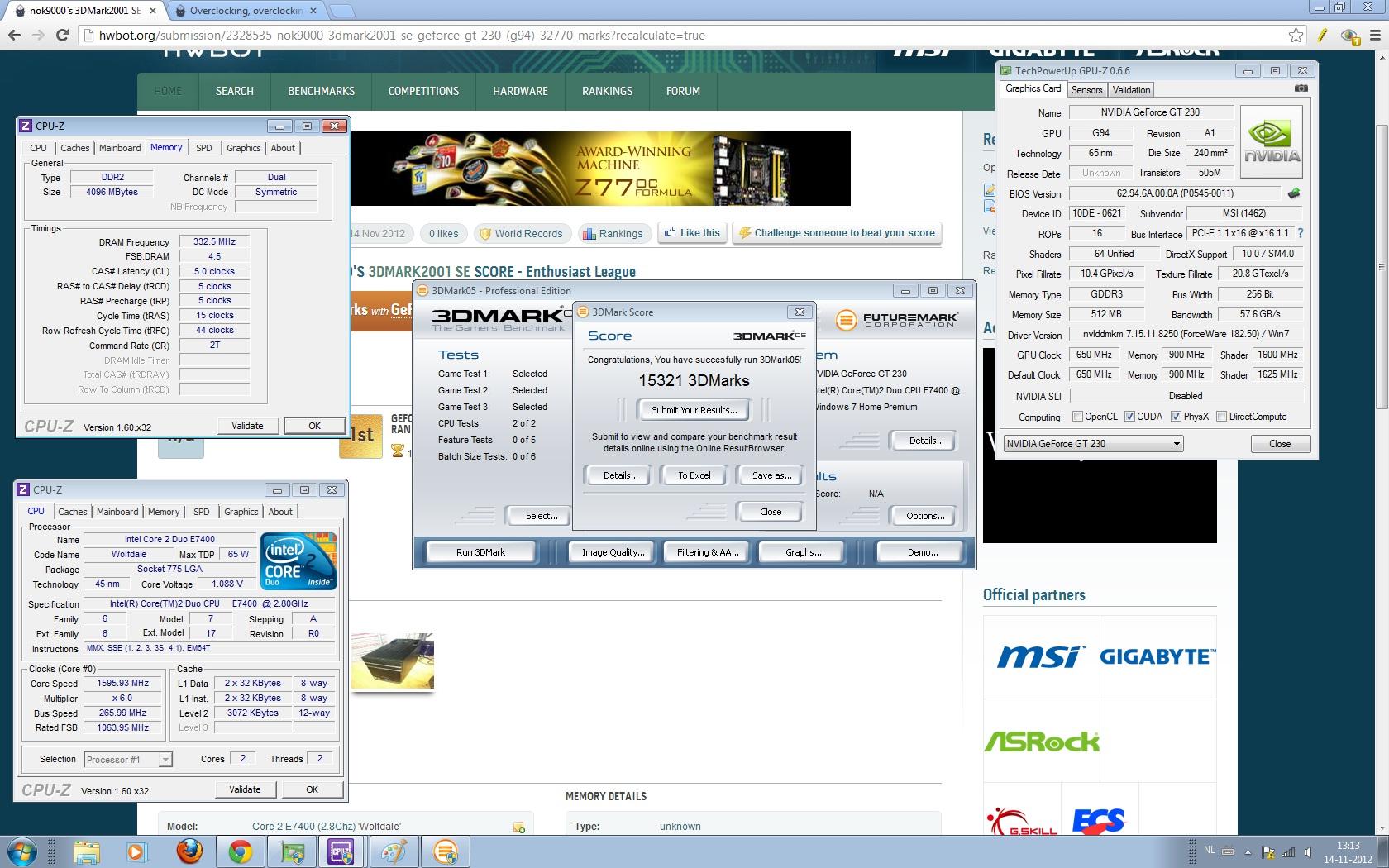Launch Firefox from the taskbar

point(189,851)
